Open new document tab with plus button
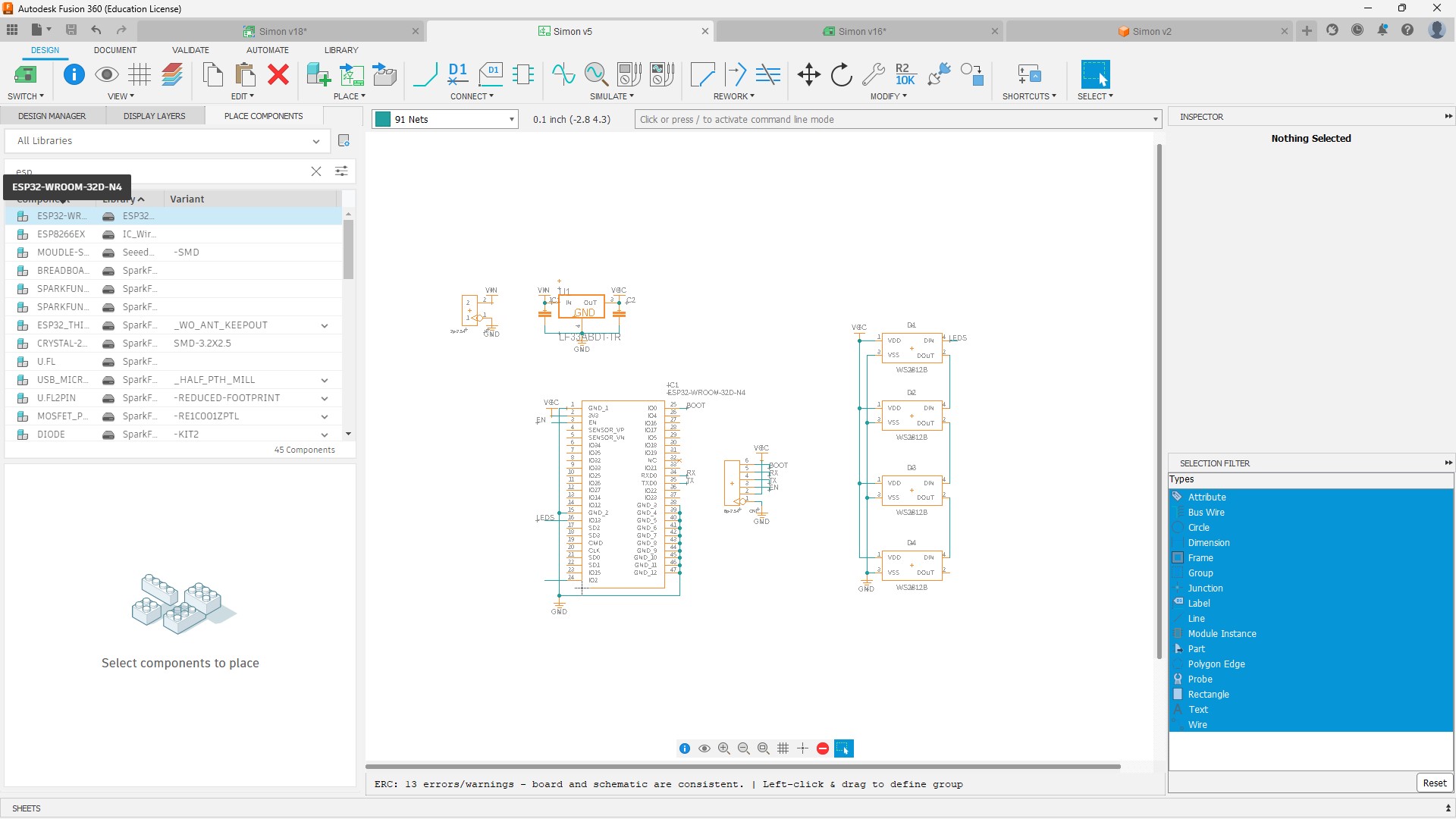The height and width of the screenshot is (819, 1456). [x=1307, y=30]
